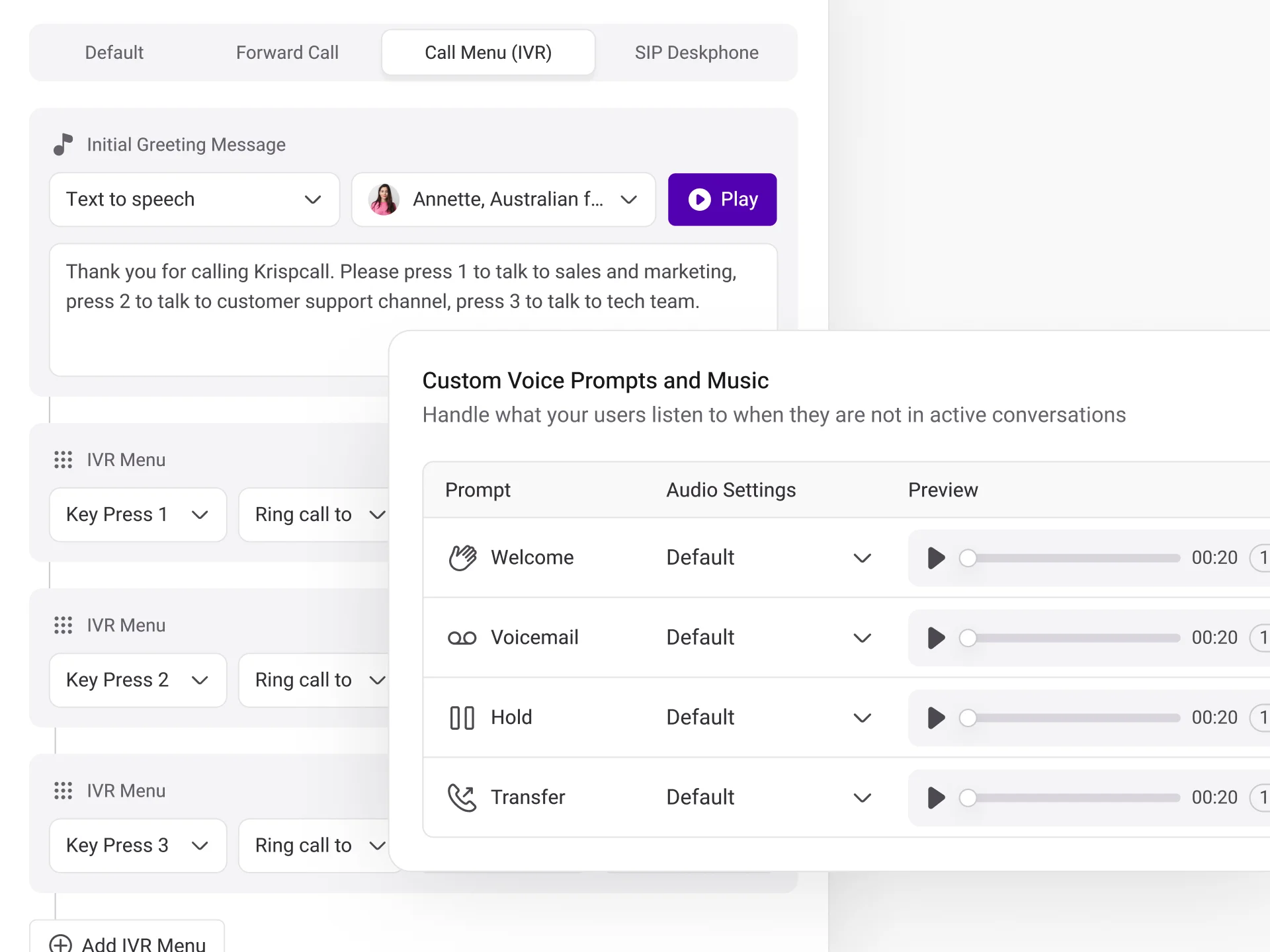Open Audio Settings dropdown for Welcome
The width and height of the screenshot is (1270, 952).
[769, 557]
